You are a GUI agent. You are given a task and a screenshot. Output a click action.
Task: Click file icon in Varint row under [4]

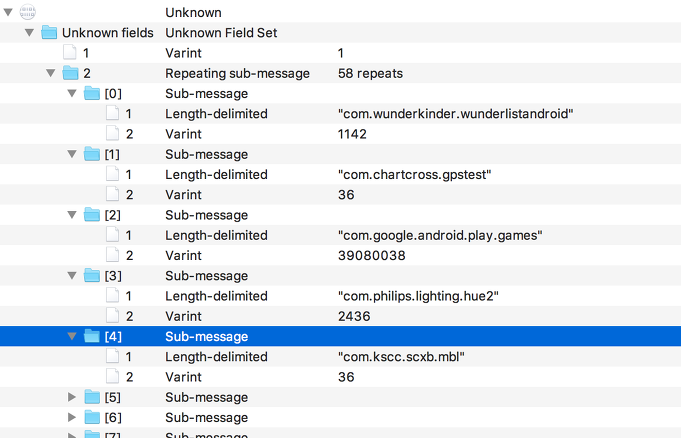112,377
